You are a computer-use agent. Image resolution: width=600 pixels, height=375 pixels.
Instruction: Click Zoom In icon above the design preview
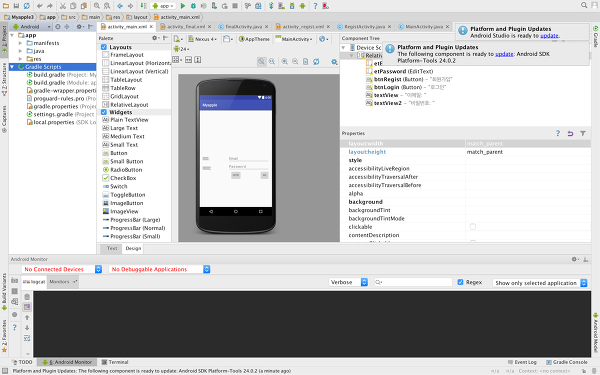285,62
